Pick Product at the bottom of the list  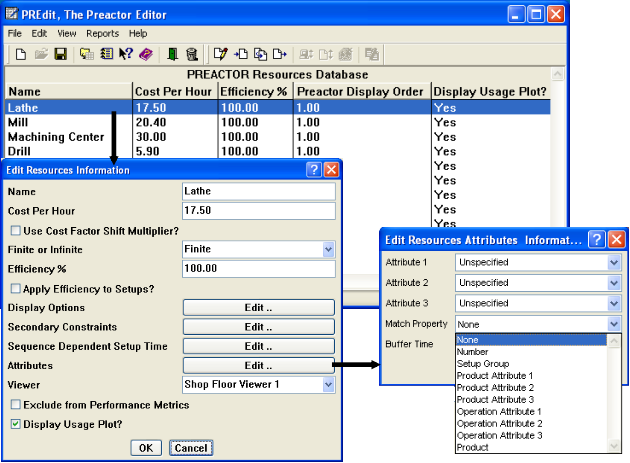531,447
